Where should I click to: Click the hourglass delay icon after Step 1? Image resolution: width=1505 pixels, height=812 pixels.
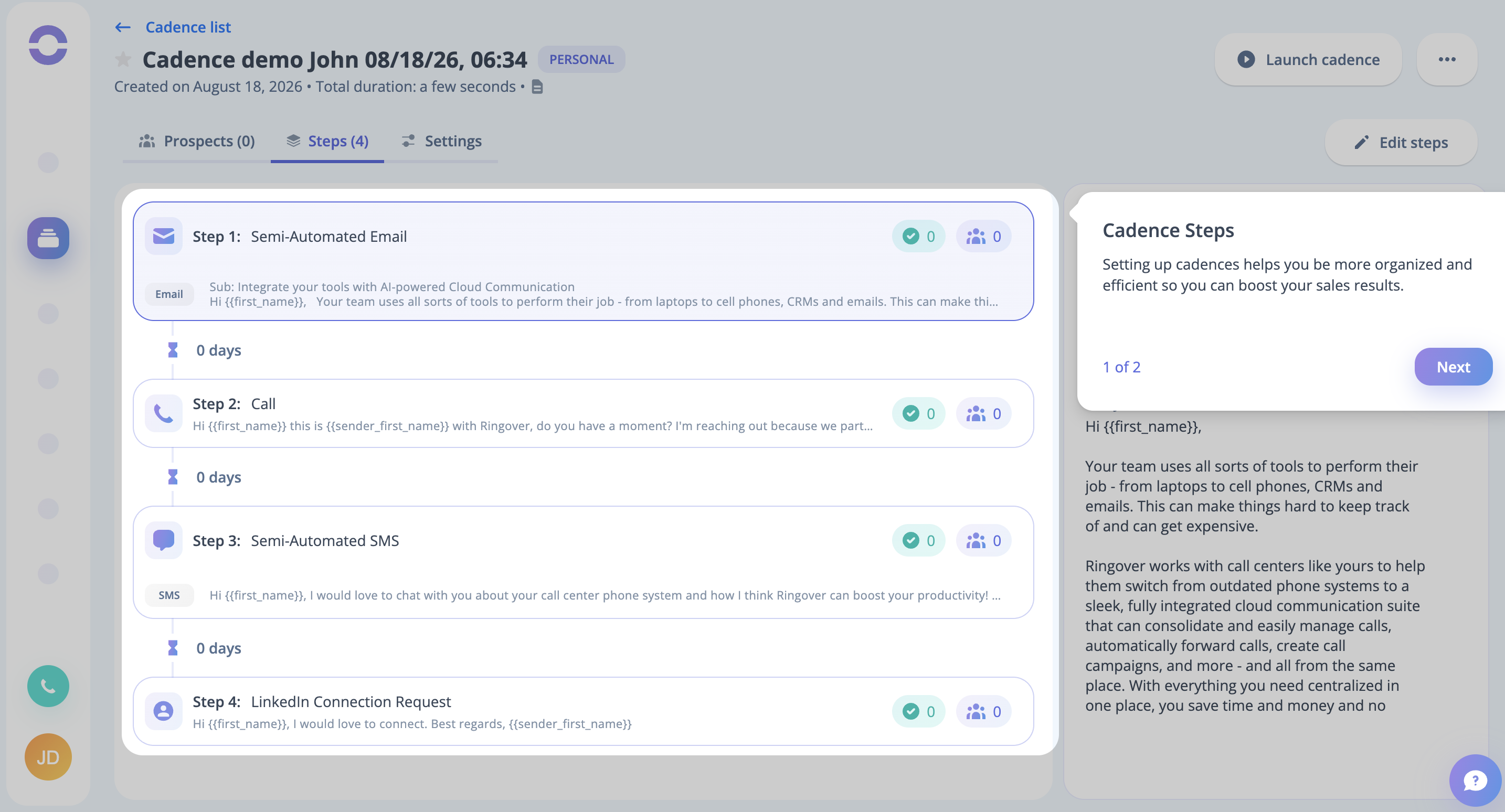pos(173,350)
